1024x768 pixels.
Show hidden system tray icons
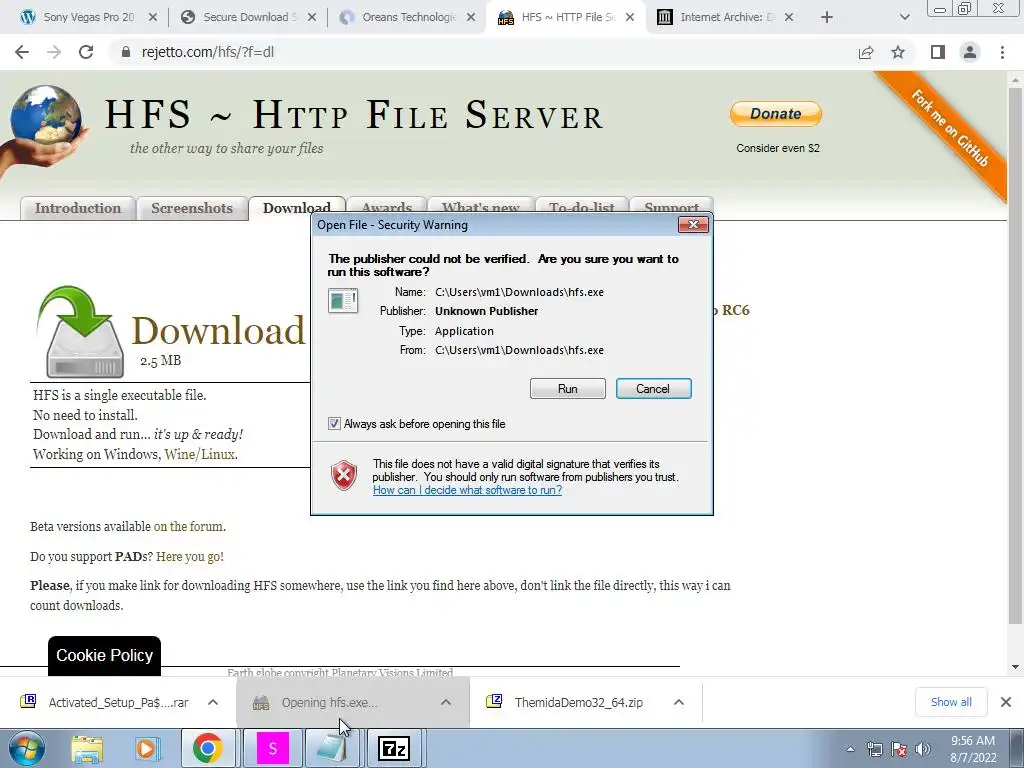[850, 749]
